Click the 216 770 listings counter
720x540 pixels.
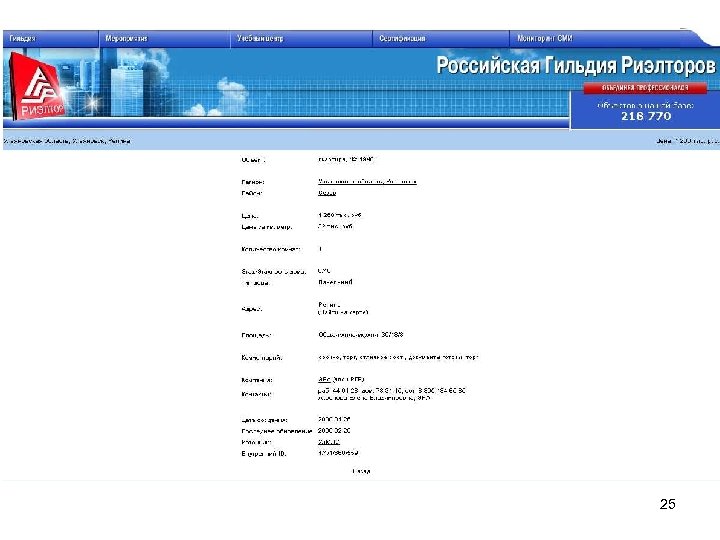646,116
